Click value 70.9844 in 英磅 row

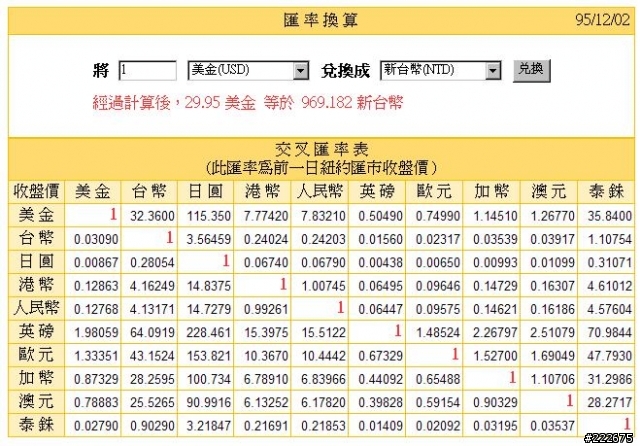[x=610, y=333]
